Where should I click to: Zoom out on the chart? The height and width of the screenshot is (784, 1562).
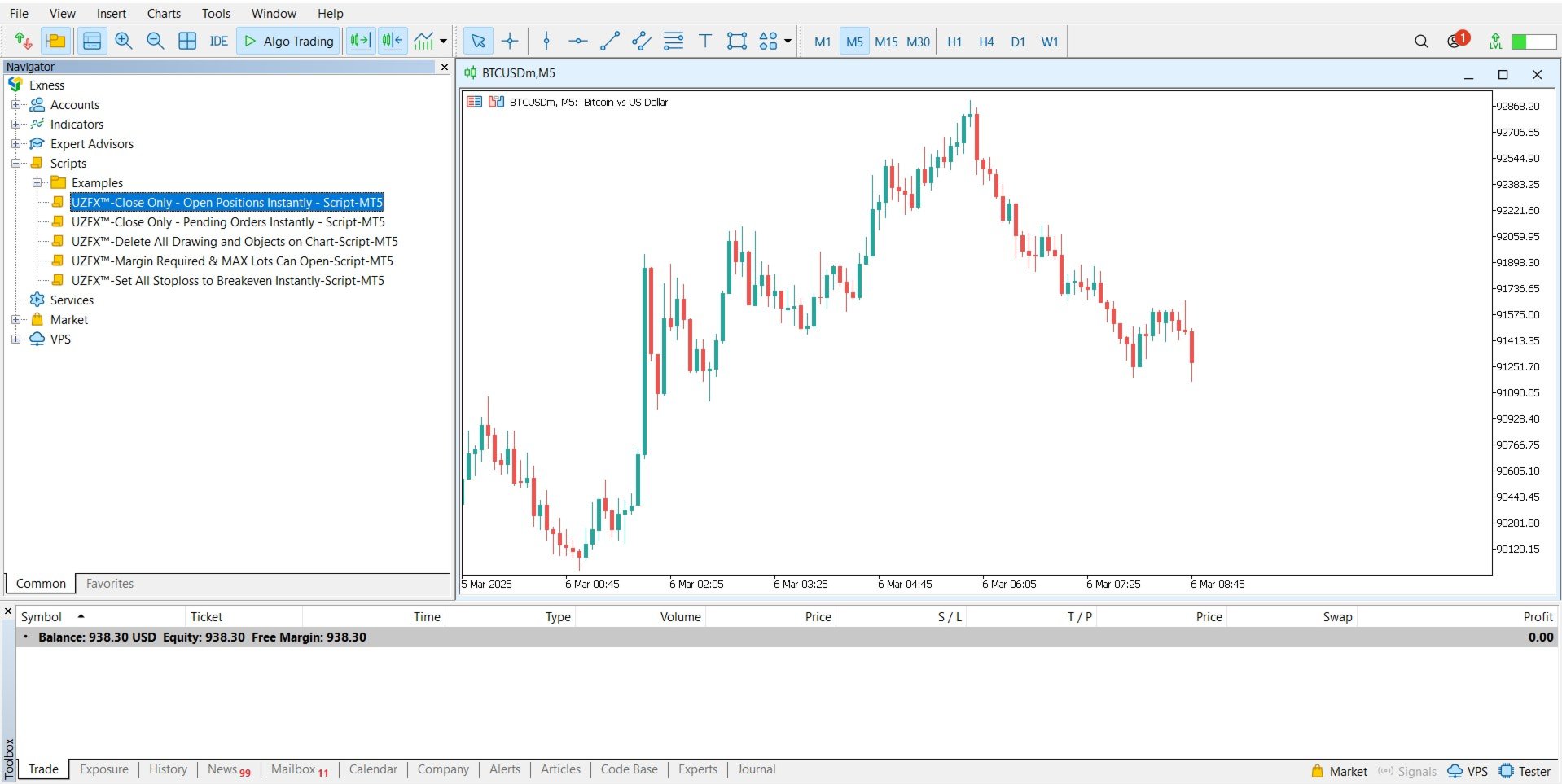pos(156,41)
